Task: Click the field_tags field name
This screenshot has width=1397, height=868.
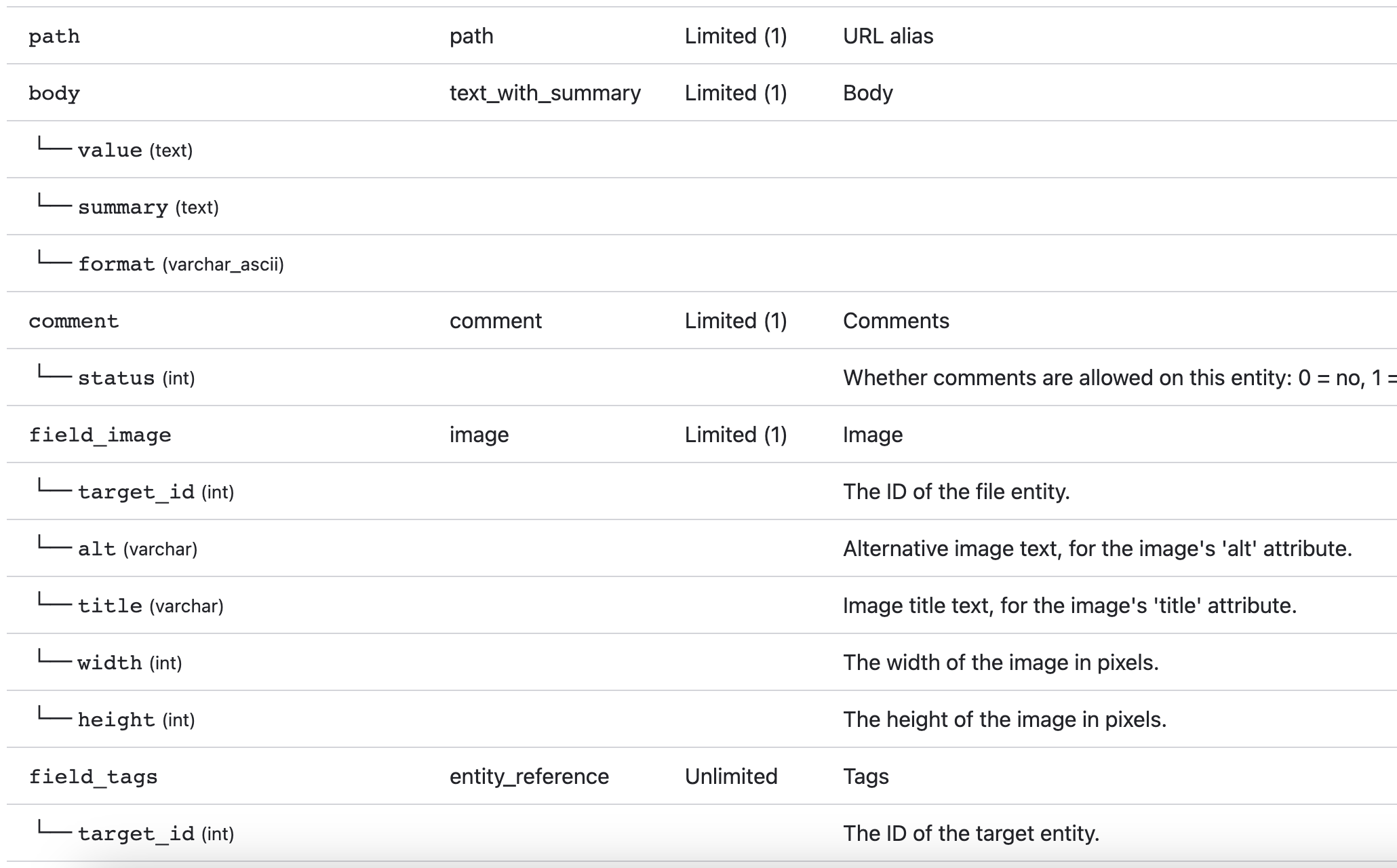Action: 93,777
